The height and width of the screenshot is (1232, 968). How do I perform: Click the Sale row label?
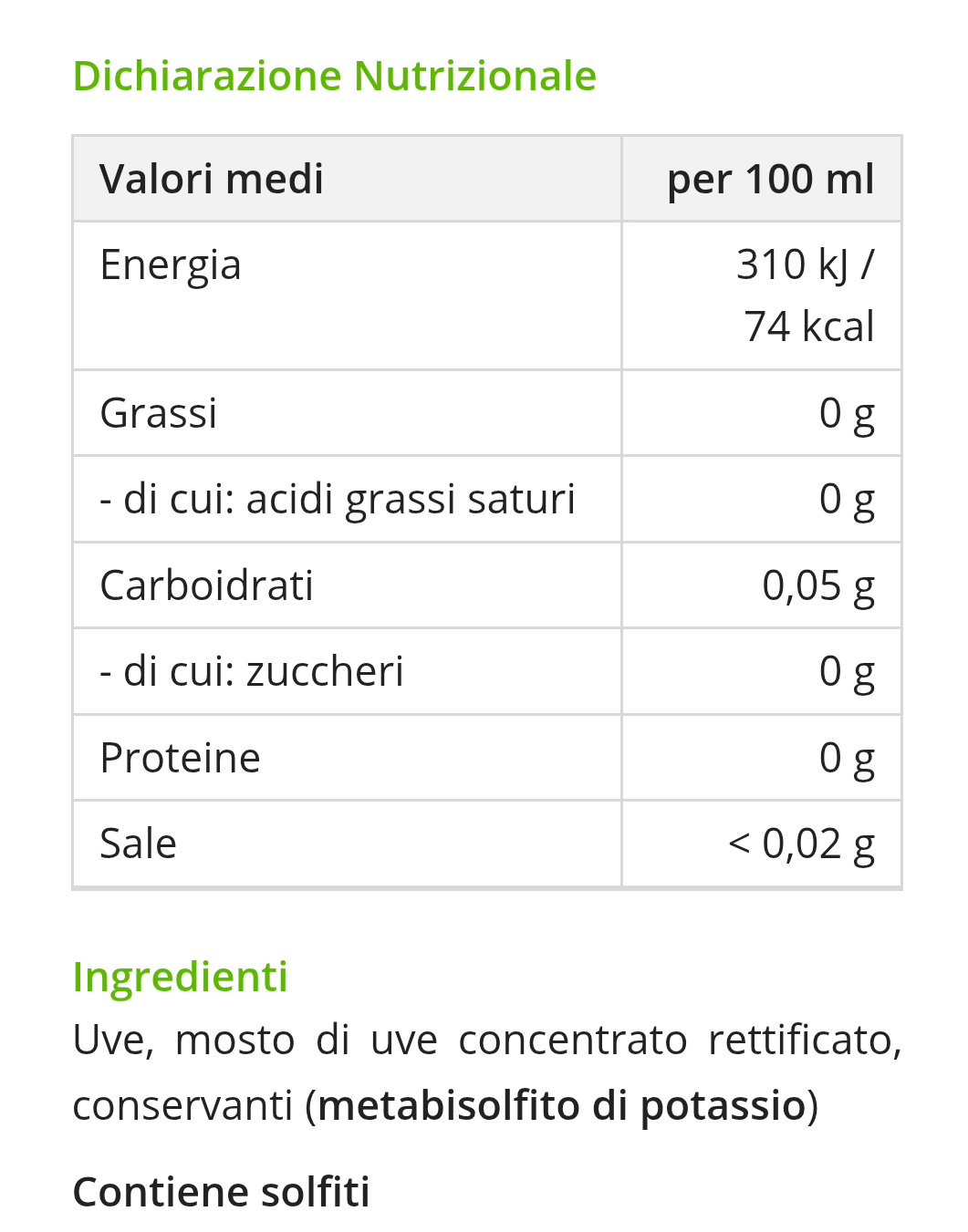point(138,844)
